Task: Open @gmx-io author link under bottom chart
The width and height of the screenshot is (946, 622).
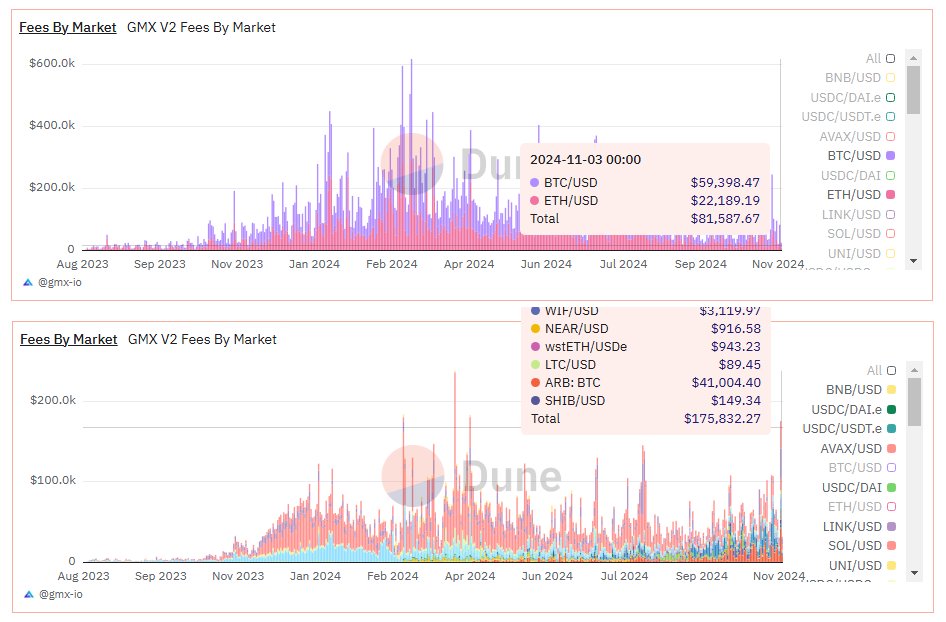Action: coord(61,594)
